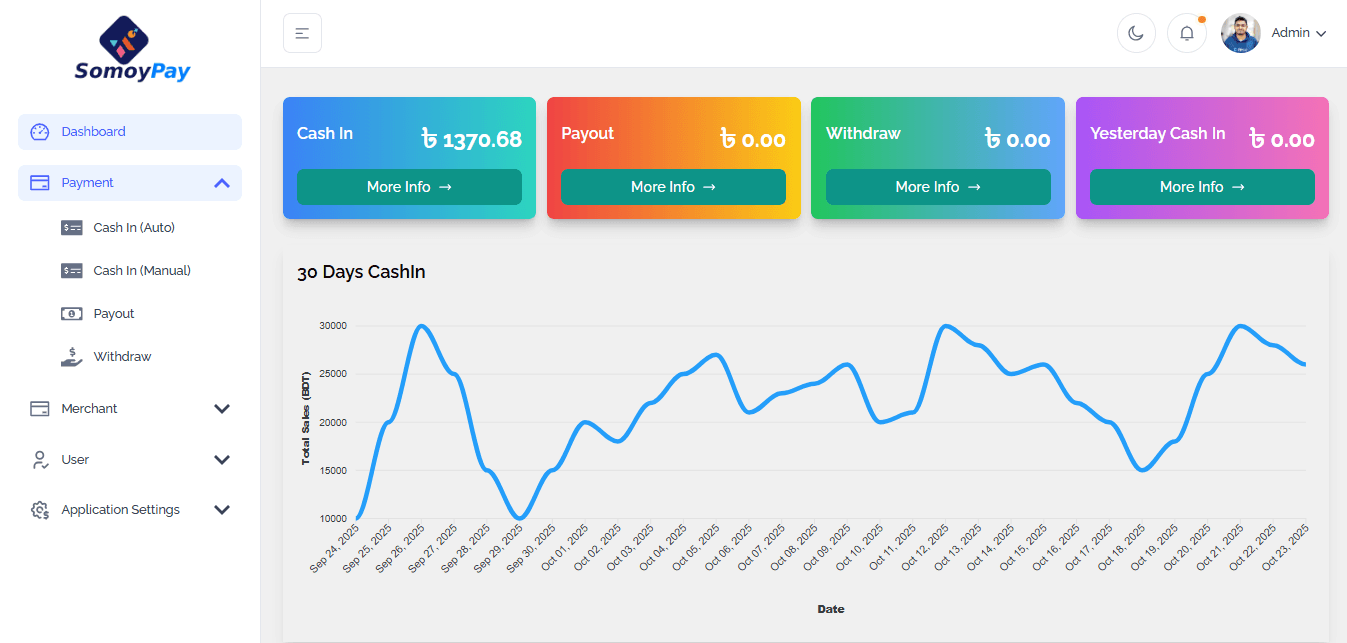Image resolution: width=1347 pixels, height=643 pixels.
Task: Click More Info on the Cash In card
Action: point(408,187)
